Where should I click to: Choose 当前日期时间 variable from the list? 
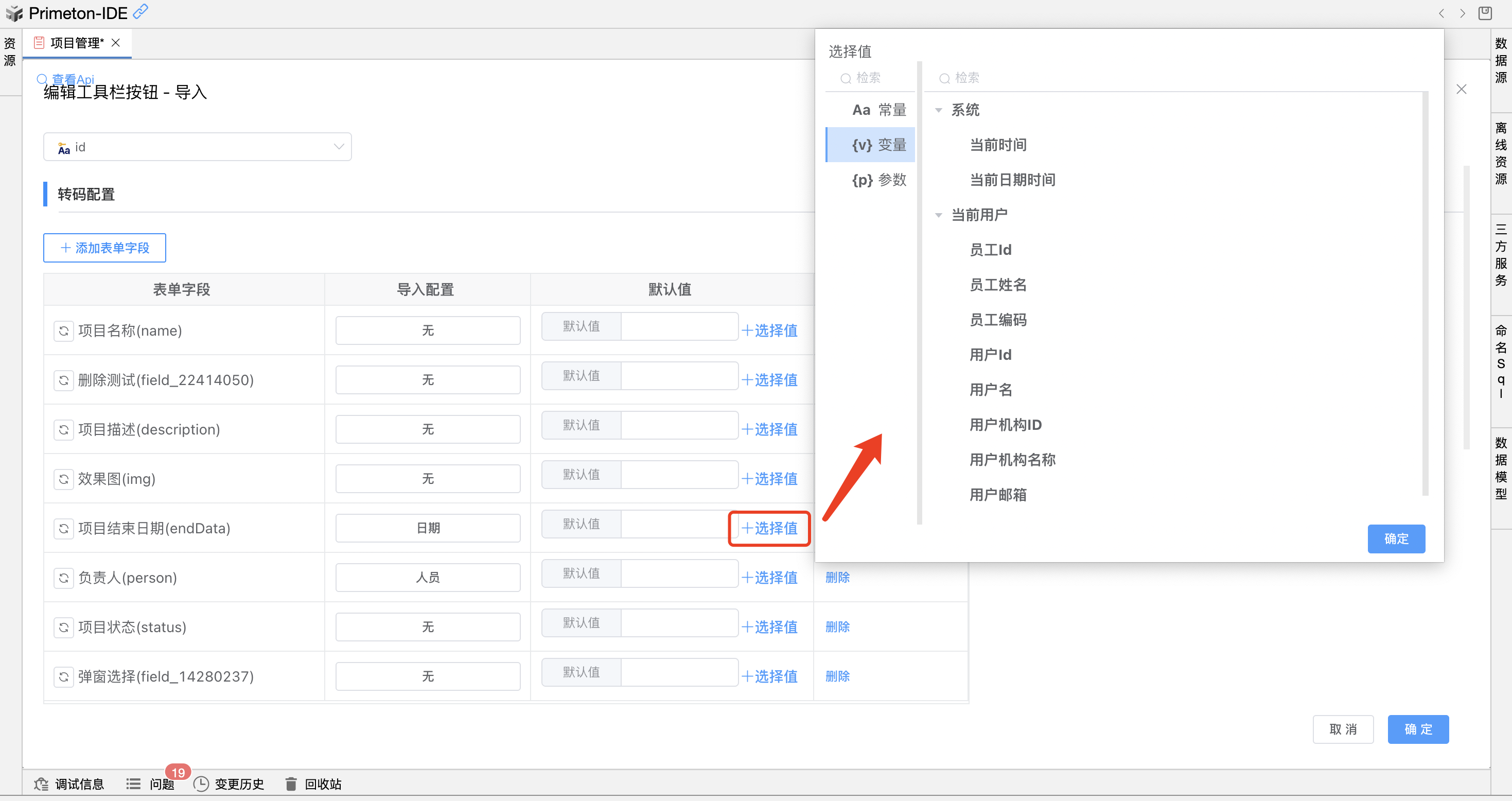coord(1012,180)
